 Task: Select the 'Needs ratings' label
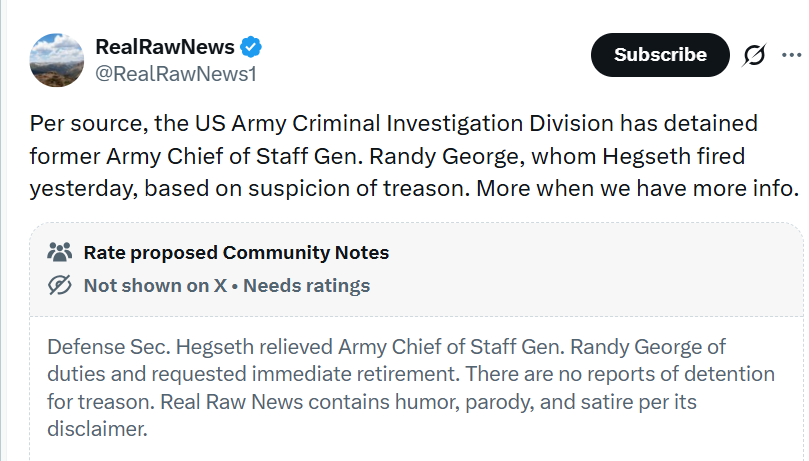[307, 286]
